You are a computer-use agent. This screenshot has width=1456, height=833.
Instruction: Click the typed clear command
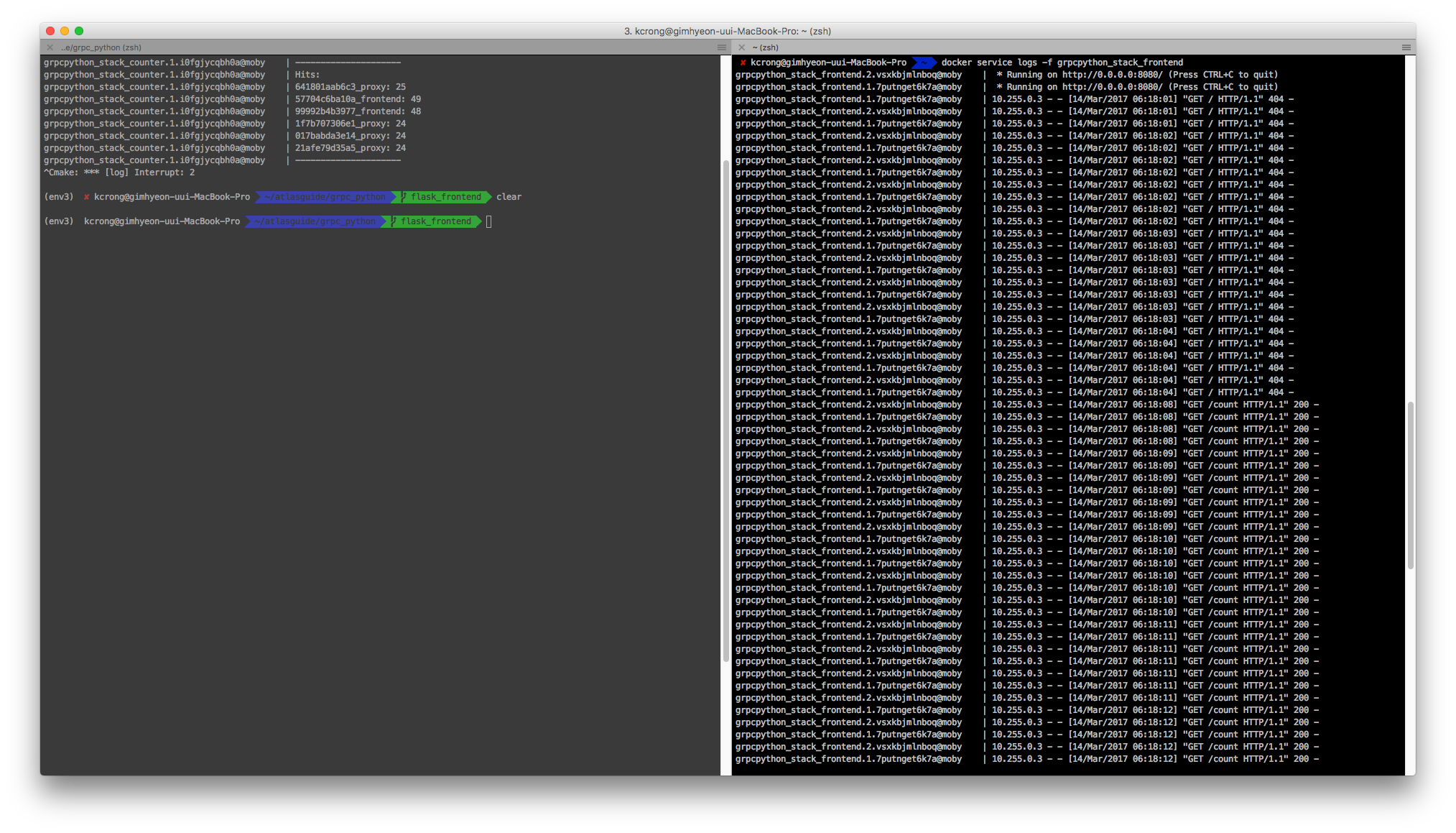(x=509, y=197)
